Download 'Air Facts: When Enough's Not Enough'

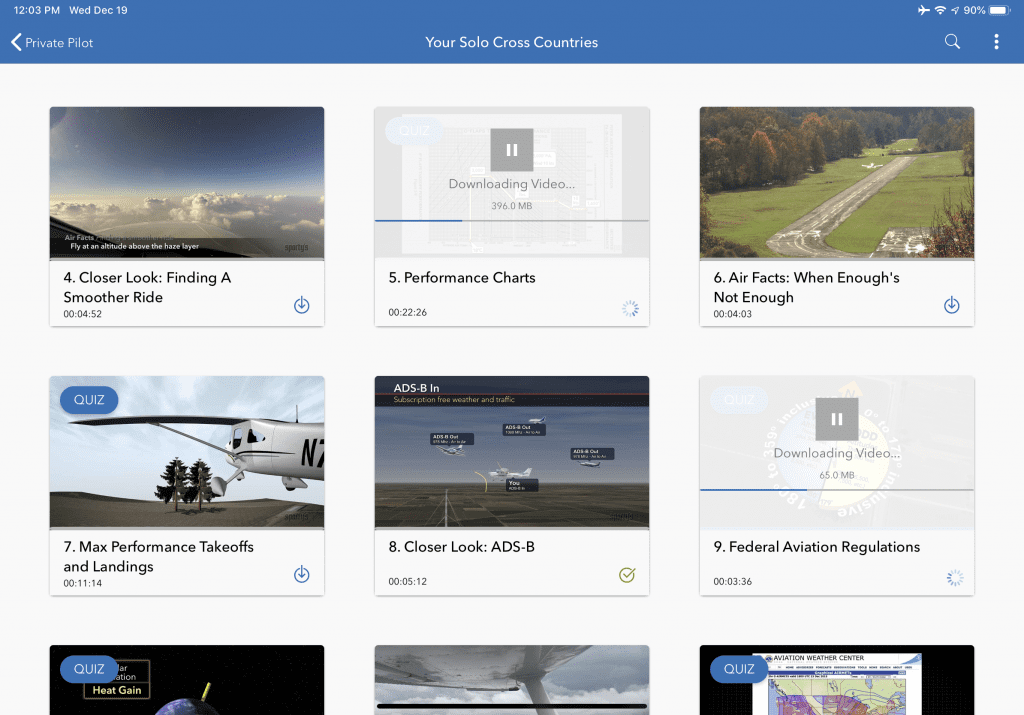pos(951,304)
